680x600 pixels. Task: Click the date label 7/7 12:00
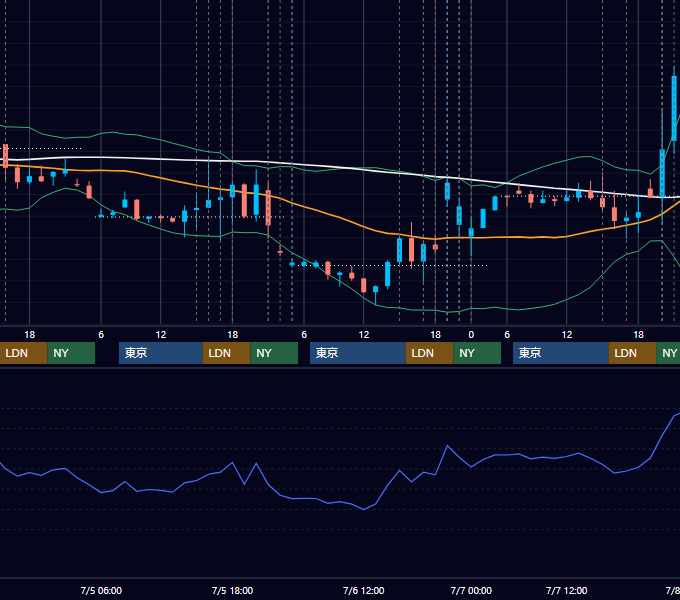point(566,590)
